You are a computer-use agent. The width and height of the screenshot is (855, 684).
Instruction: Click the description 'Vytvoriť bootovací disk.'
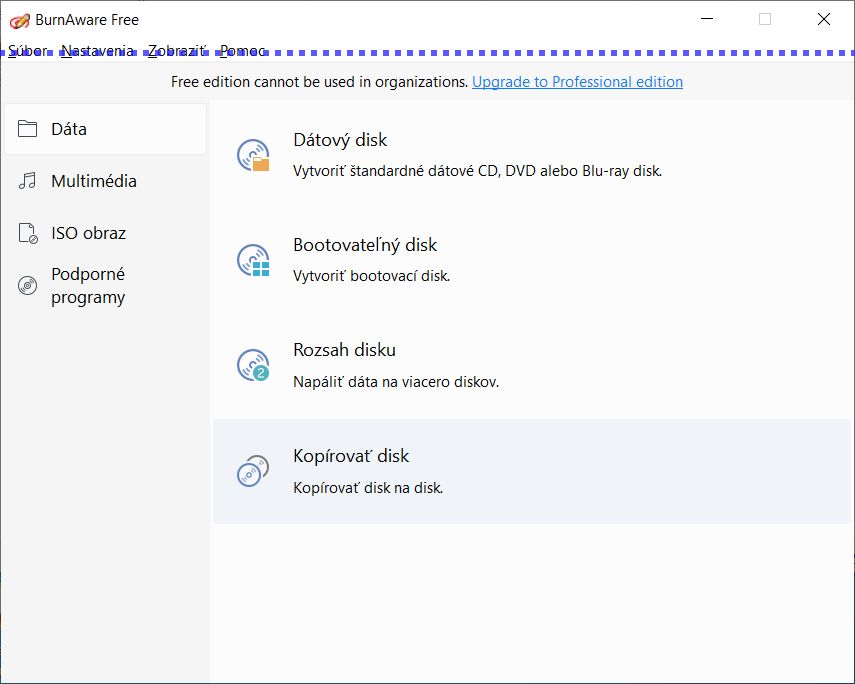click(x=371, y=276)
